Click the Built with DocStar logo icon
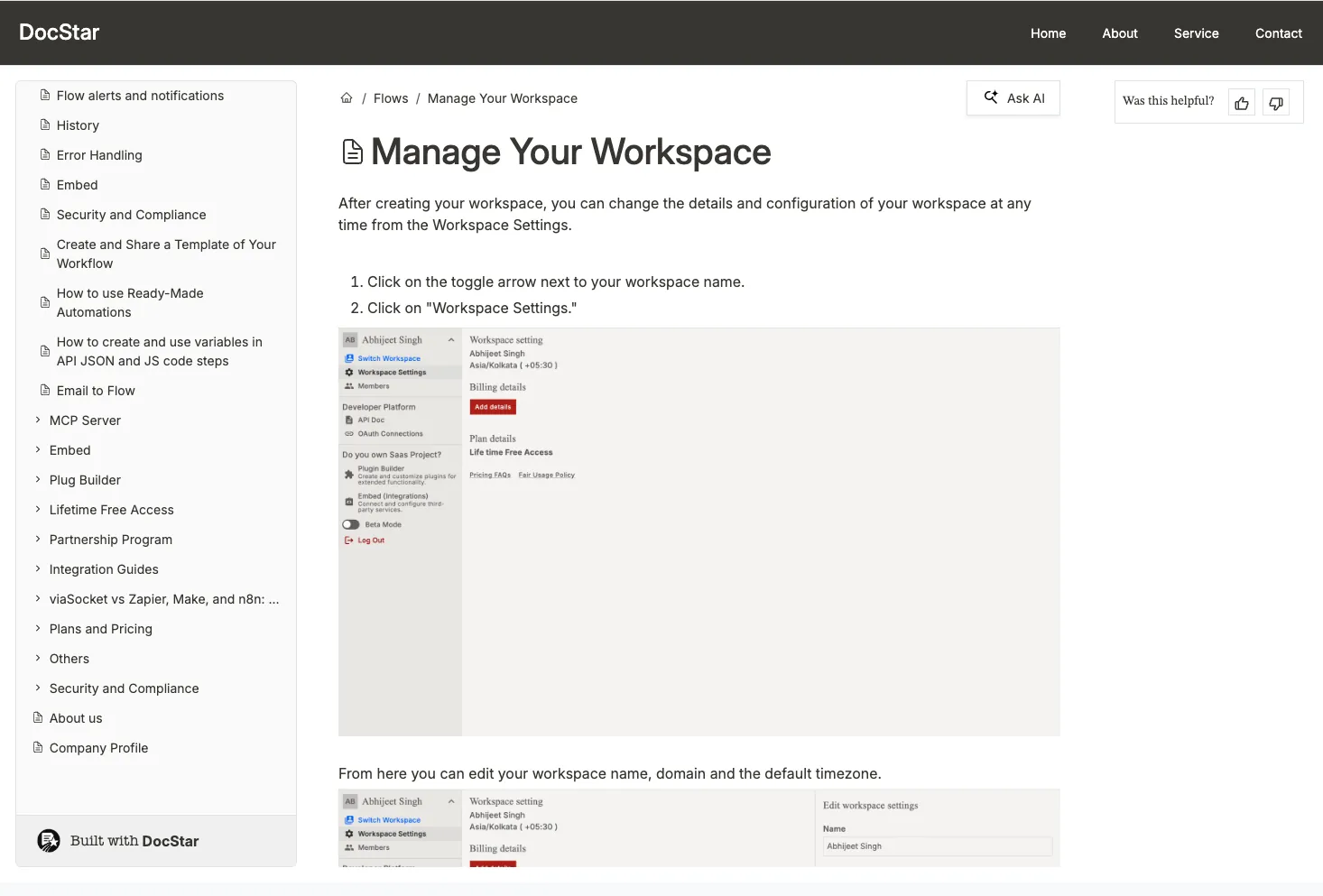The width and height of the screenshot is (1323, 896). (48, 840)
